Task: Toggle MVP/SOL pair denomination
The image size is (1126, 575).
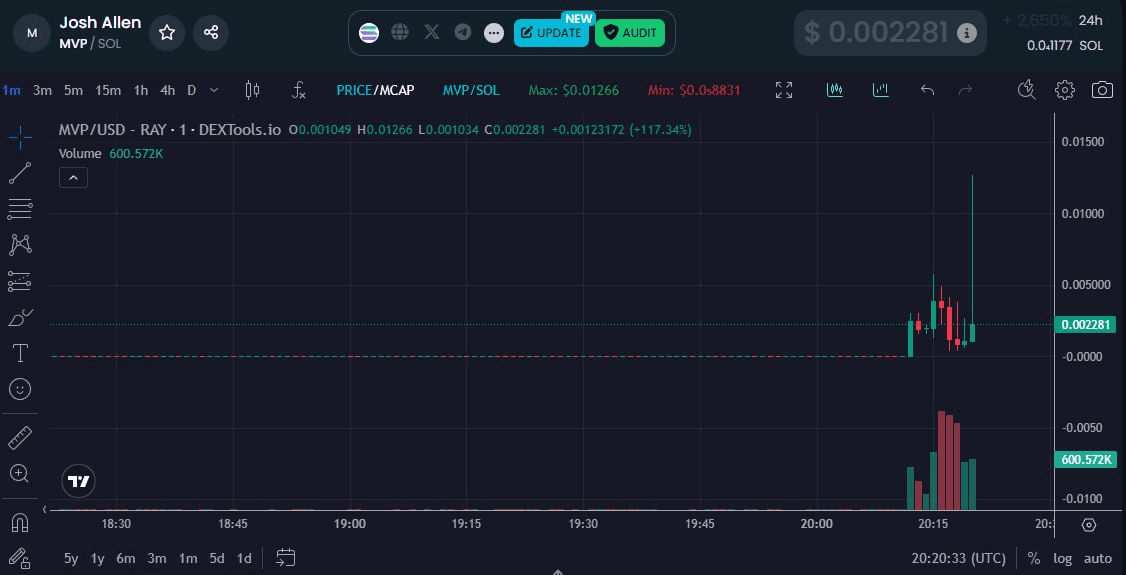Action: [x=471, y=90]
